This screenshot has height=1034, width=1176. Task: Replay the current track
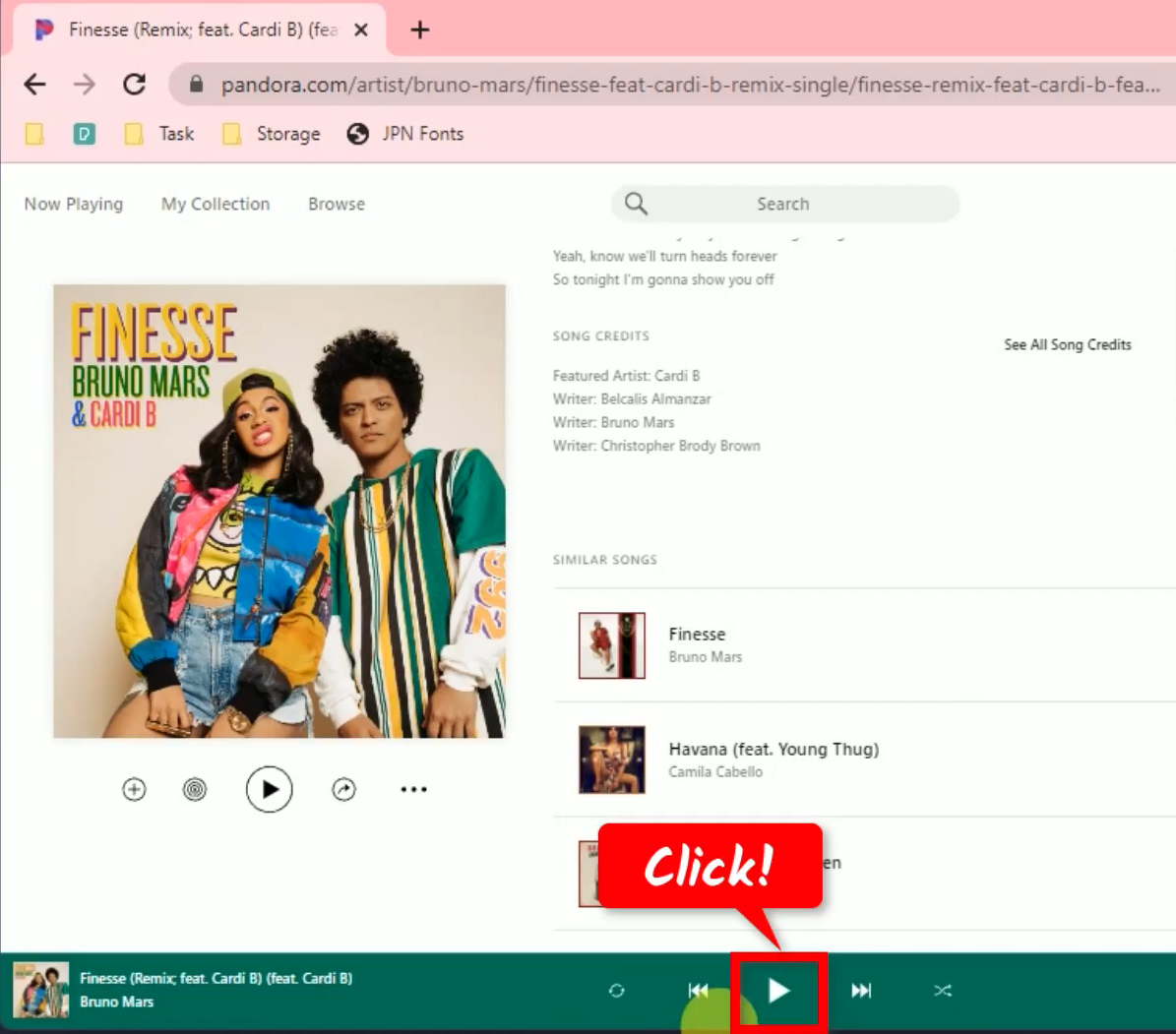coord(617,991)
